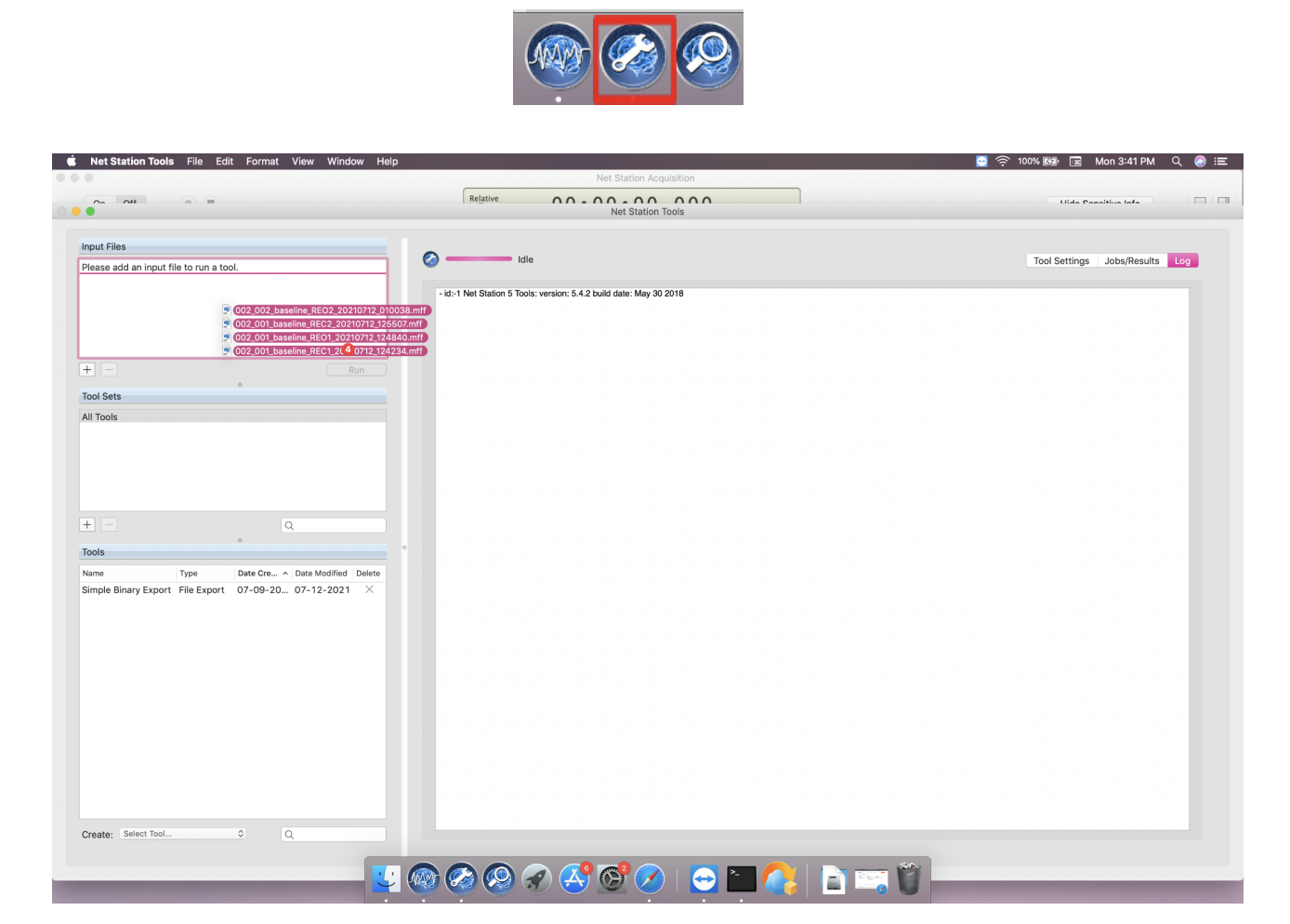This screenshot has height=924, width=1290.
Task: Remove tool set with minus button
Action: click(109, 524)
